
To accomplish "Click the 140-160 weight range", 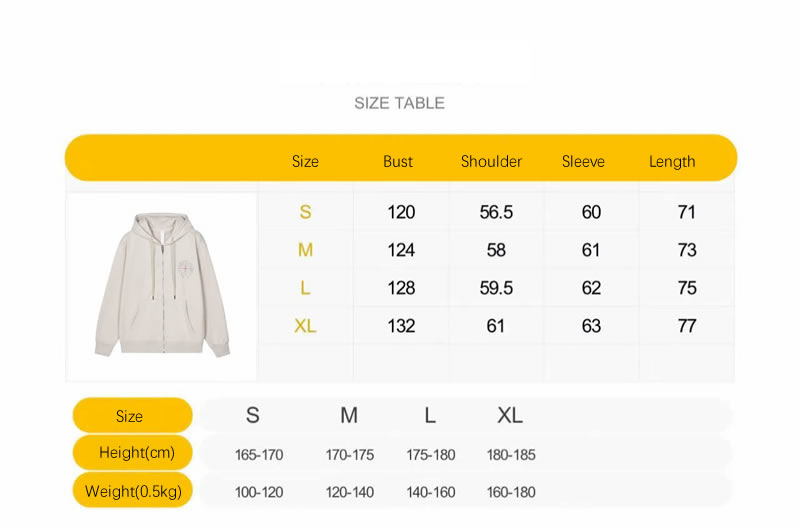I will tap(431, 492).
